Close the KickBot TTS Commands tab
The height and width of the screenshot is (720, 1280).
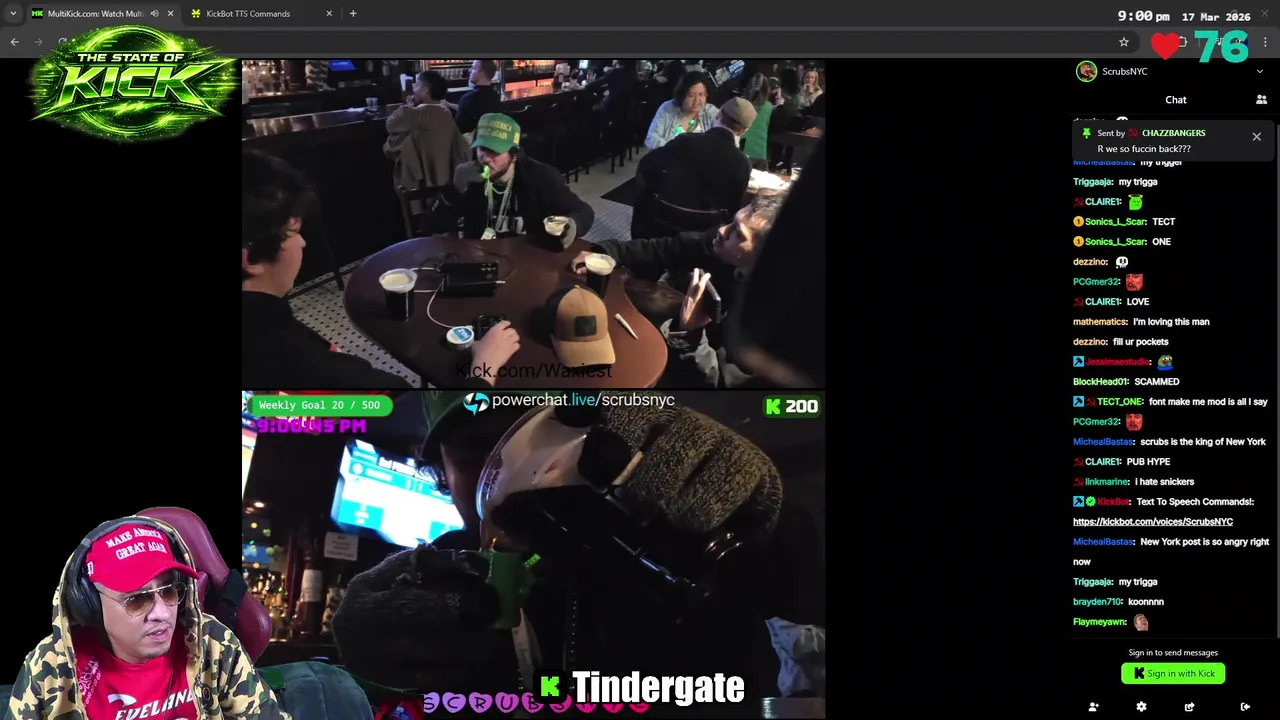coord(329,14)
